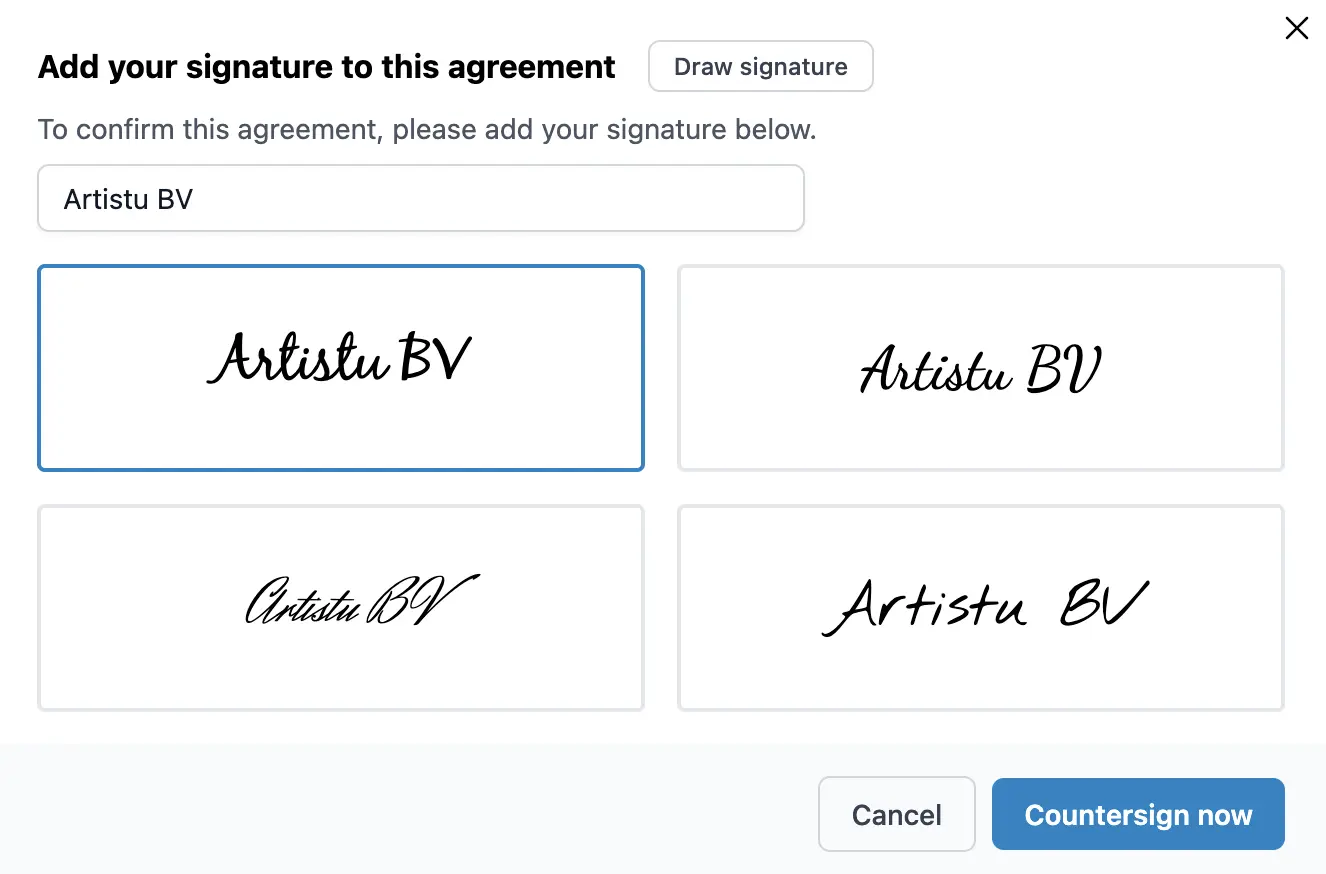
Task: Pick the slanted calligraphy signature in the bottom-left card
Action: click(340, 608)
